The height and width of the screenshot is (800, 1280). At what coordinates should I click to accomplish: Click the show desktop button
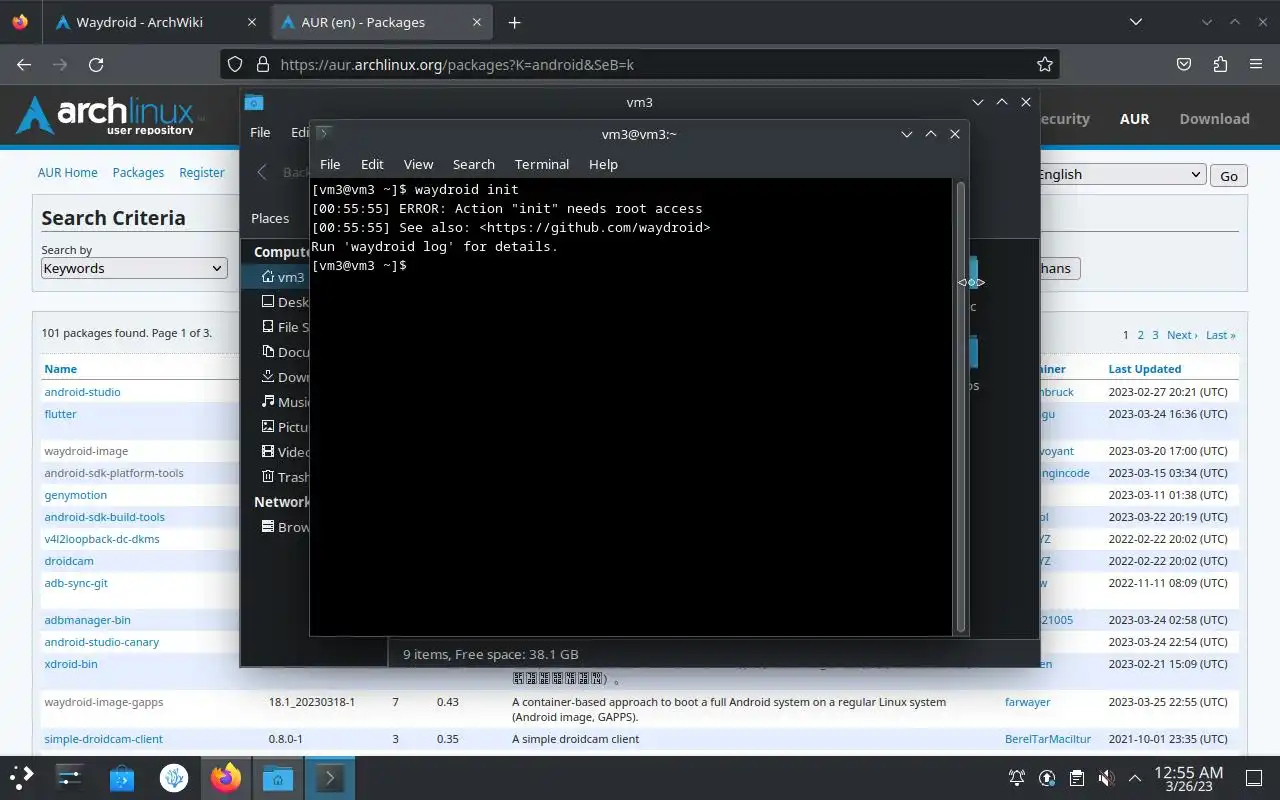(x=1253, y=777)
